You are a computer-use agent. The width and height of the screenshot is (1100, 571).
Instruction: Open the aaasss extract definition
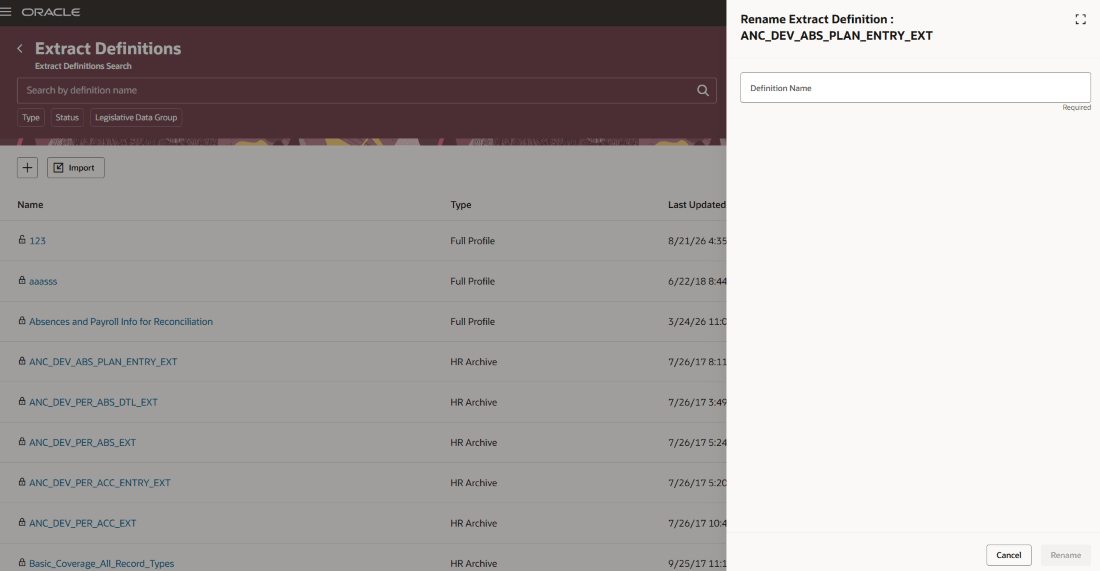coord(43,281)
